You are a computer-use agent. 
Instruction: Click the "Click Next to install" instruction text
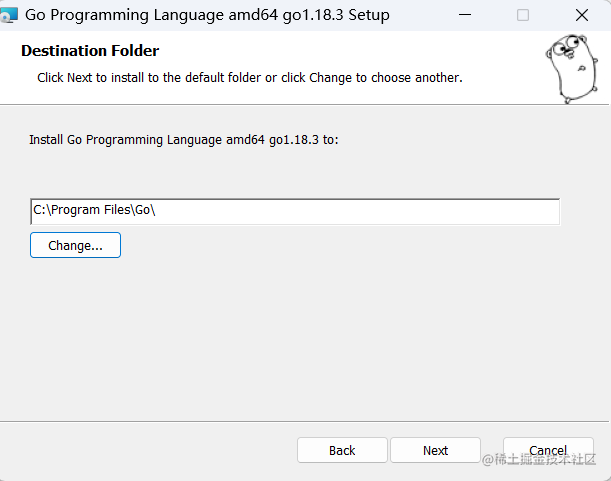coord(250,78)
